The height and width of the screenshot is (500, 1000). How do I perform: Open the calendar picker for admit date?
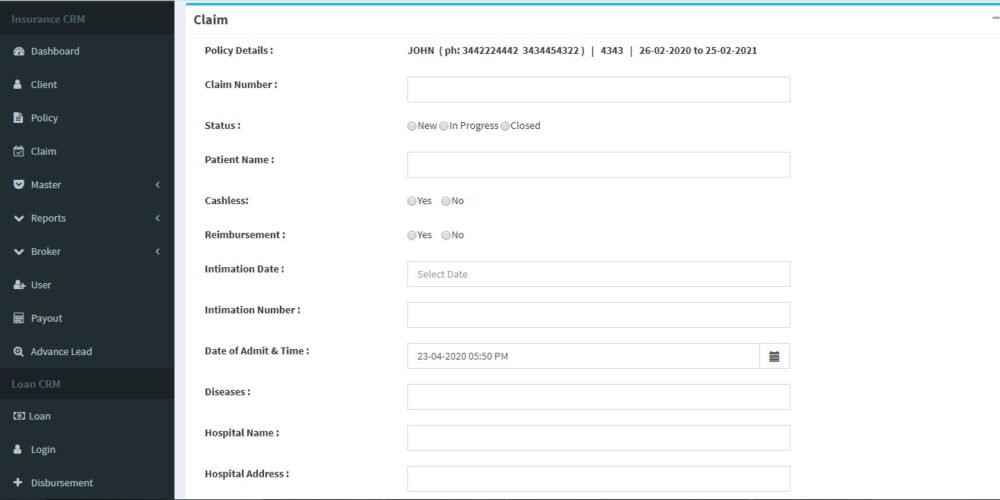(x=774, y=356)
